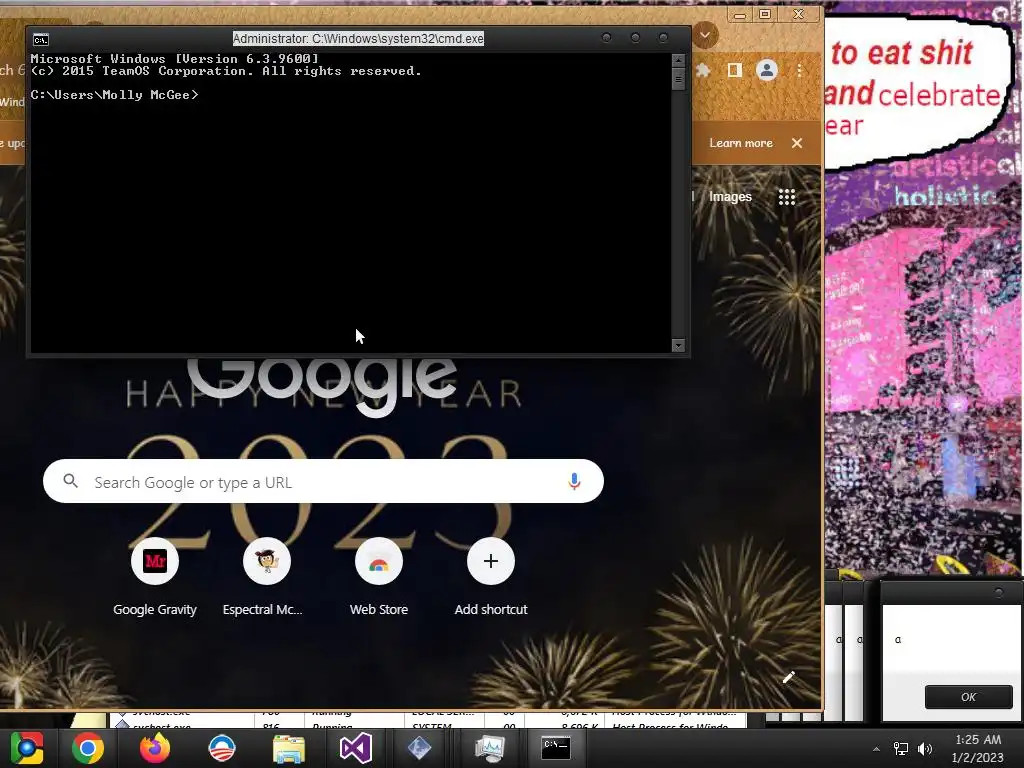Click cmd scrollbar up arrow

[679, 60]
